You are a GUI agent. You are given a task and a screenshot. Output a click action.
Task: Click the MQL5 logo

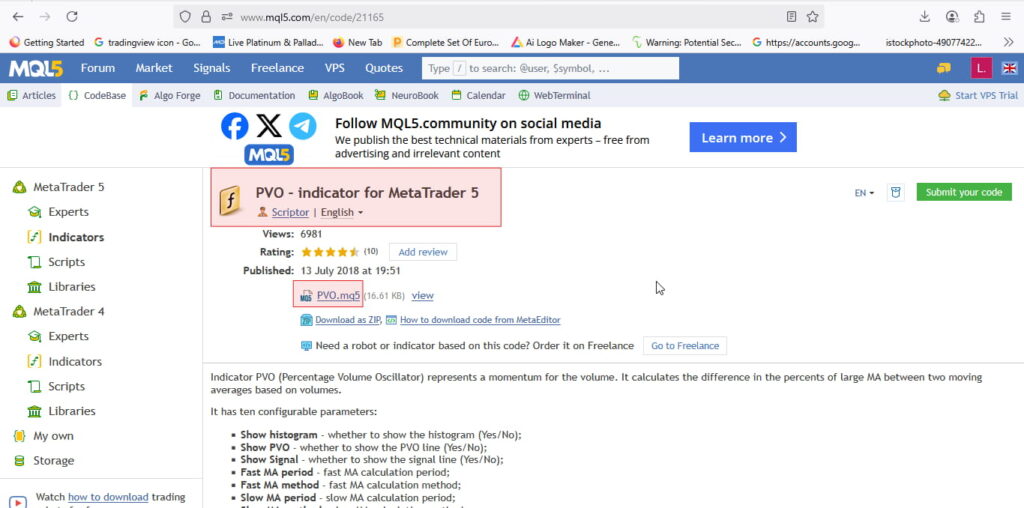tap(36, 68)
